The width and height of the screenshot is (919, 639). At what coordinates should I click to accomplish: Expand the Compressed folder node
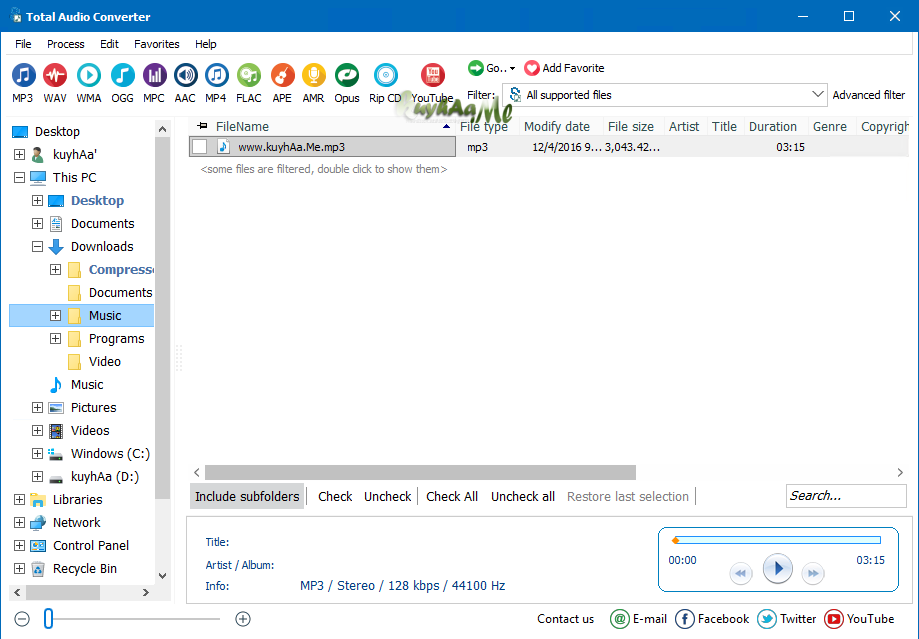tap(56, 270)
